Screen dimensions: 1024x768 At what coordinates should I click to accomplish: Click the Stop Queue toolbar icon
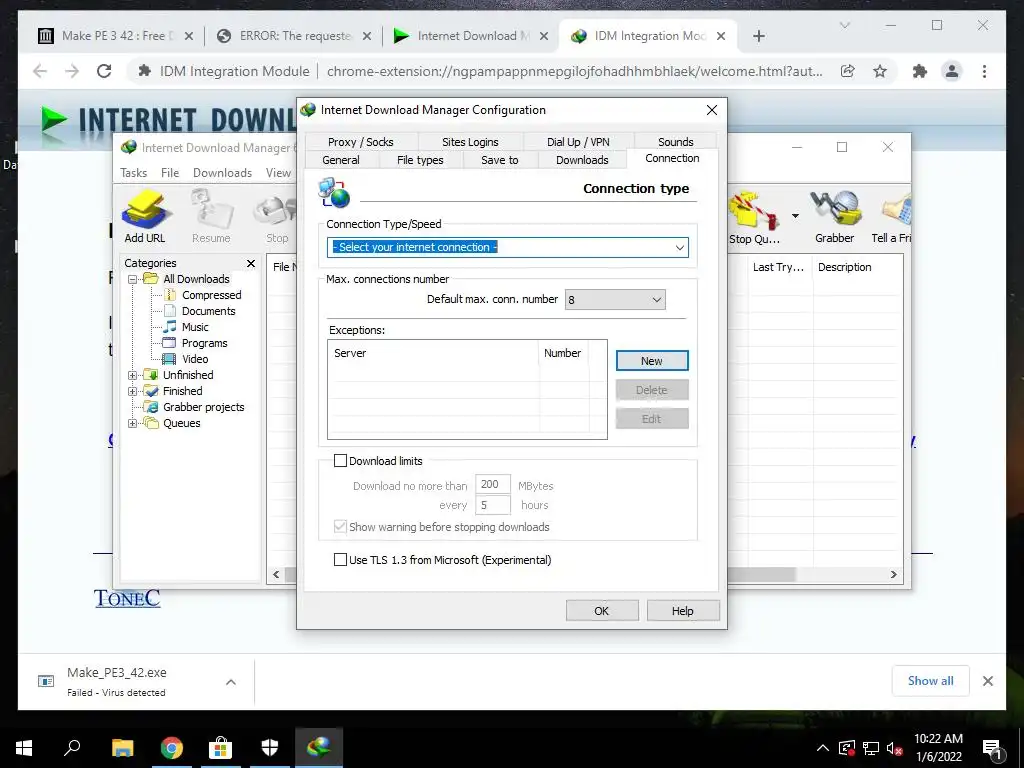[754, 217]
